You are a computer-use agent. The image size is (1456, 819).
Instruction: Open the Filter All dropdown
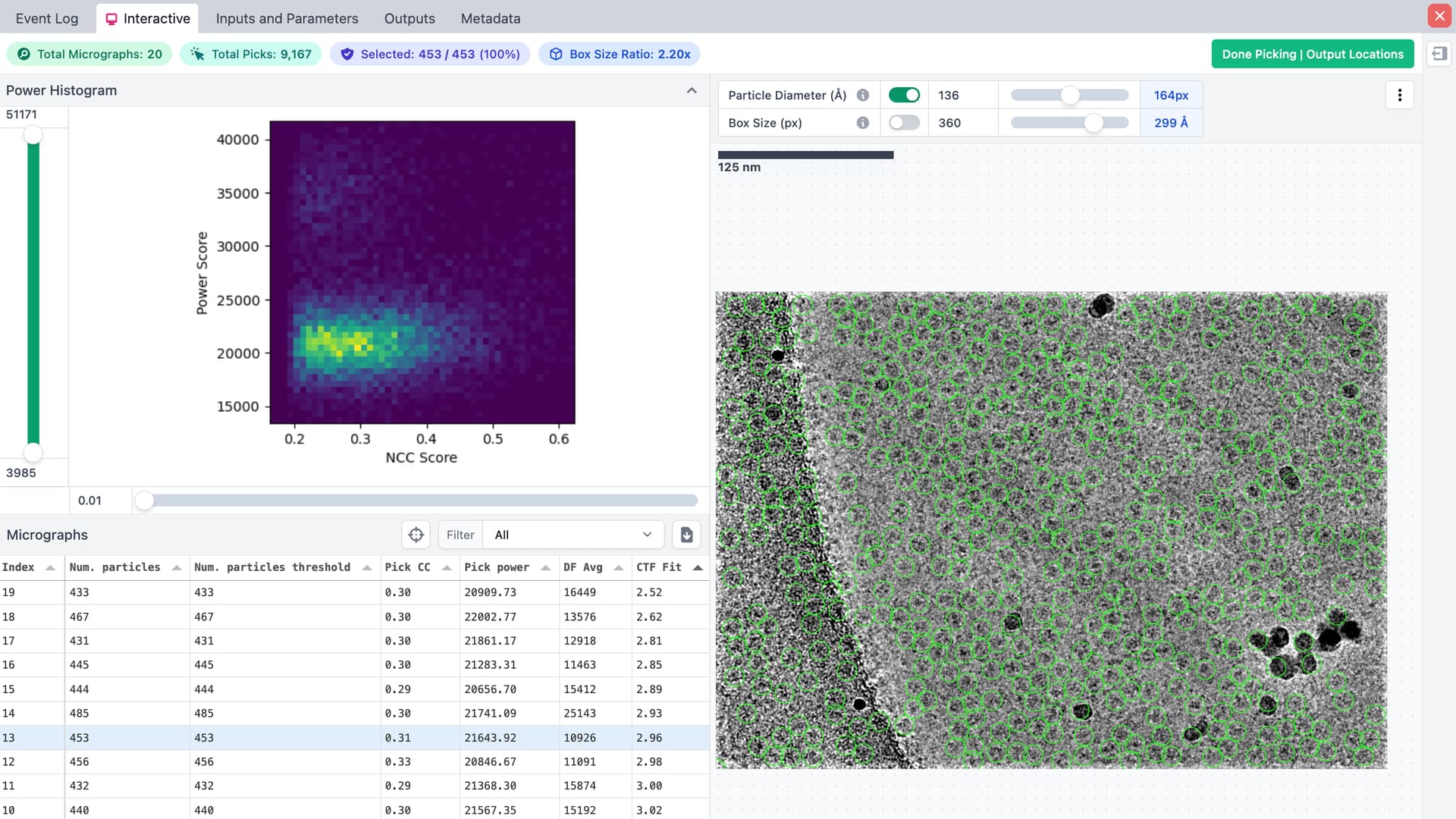(x=573, y=535)
